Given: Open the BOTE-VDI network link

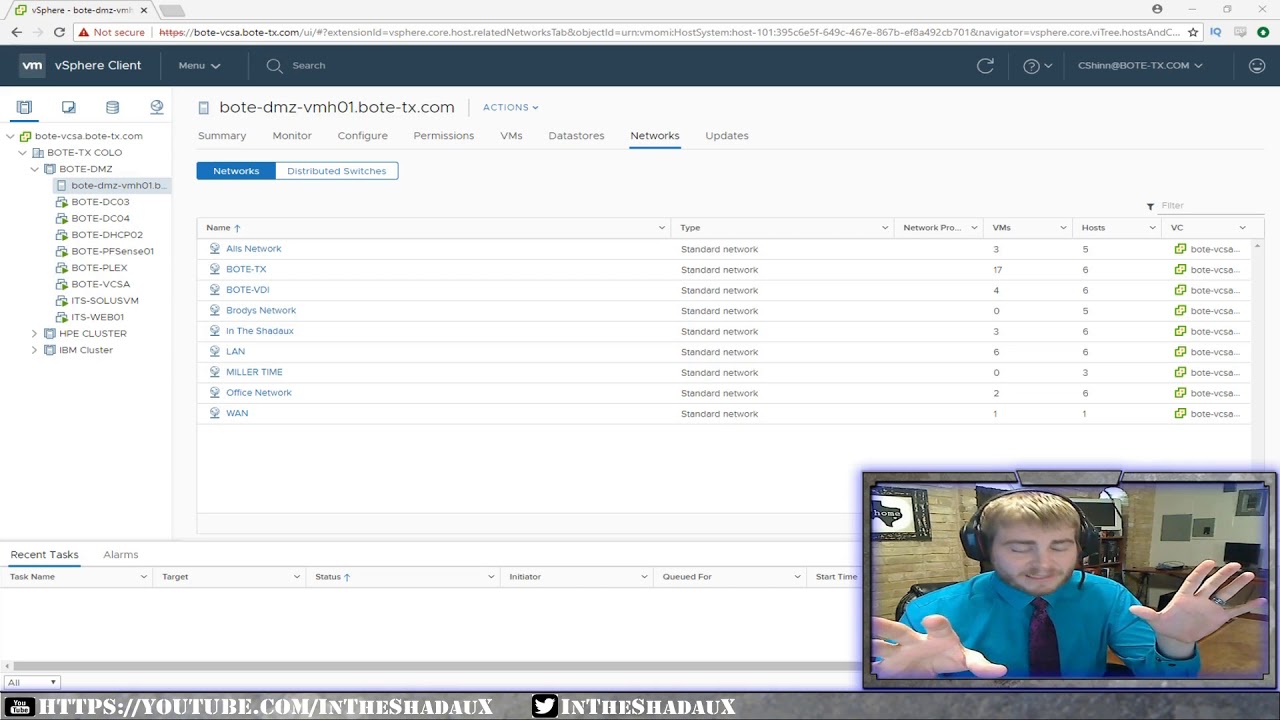Looking at the screenshot, I should pyautogui.click(x=248, y=290).
